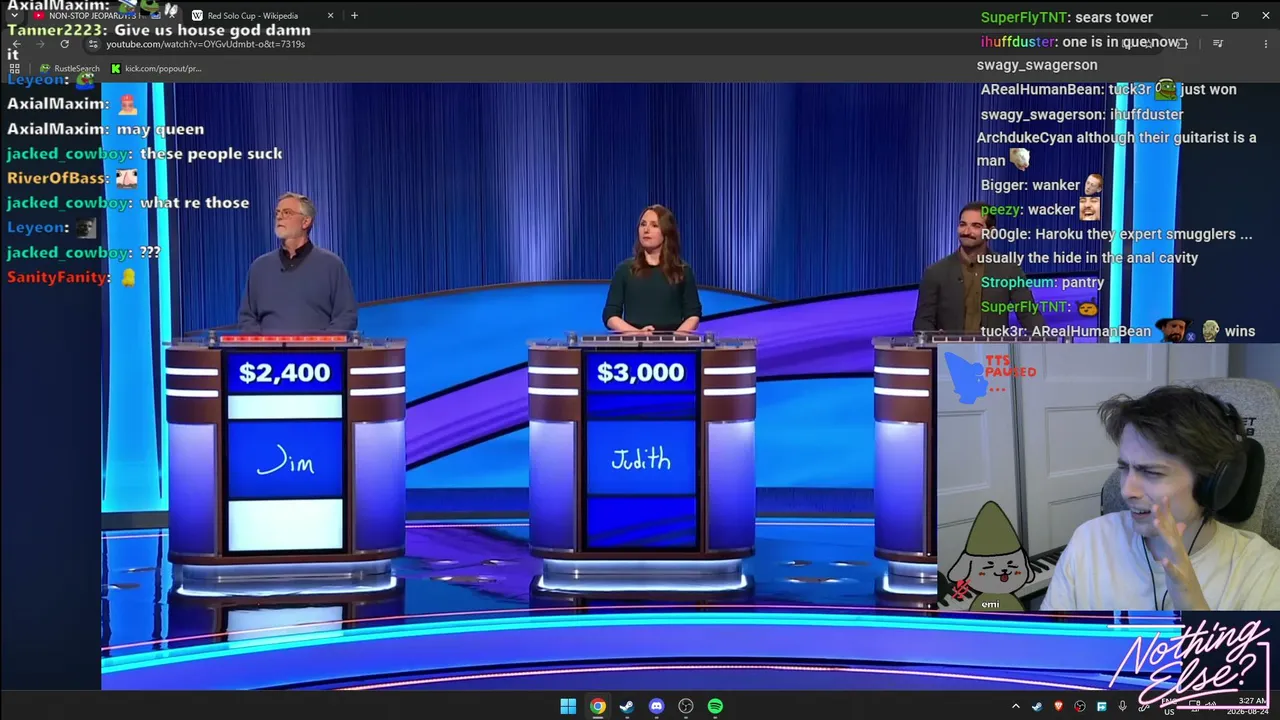Viewport: 1280px width, 720px height.
Task: Close the Chrome window
Action: [x=1264, y=15]
